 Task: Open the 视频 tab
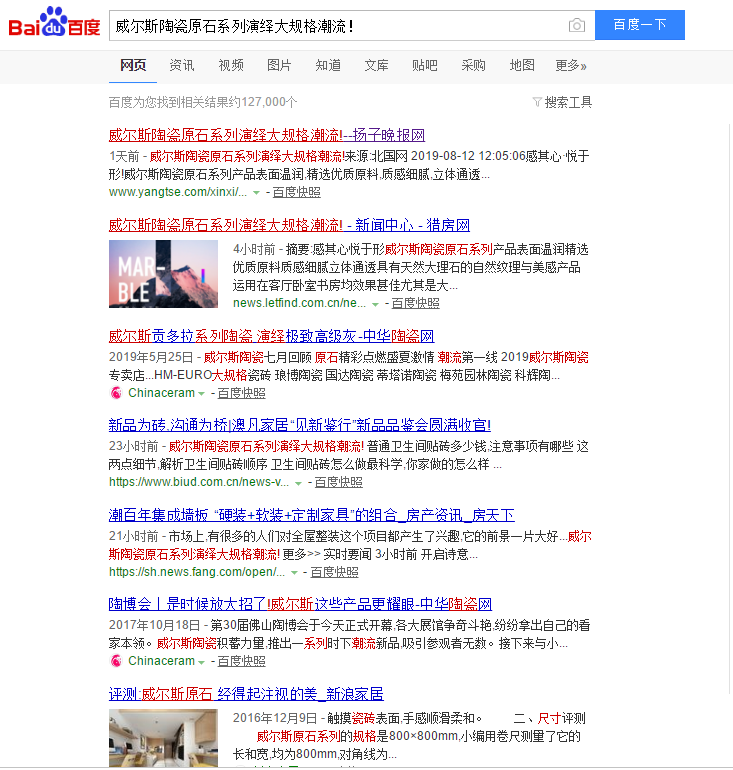click(231, 65)
